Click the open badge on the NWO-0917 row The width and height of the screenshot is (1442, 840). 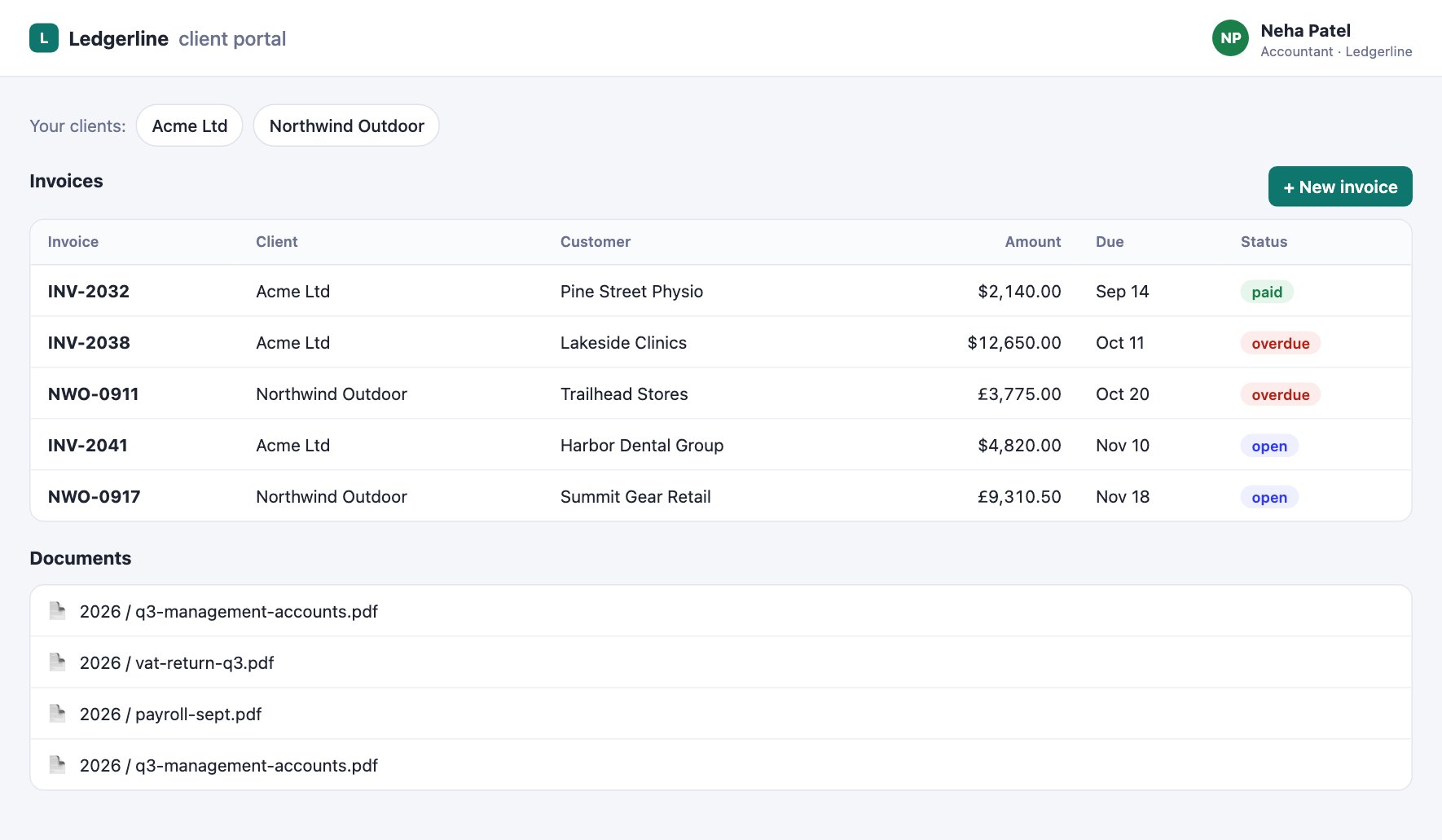1269,497
